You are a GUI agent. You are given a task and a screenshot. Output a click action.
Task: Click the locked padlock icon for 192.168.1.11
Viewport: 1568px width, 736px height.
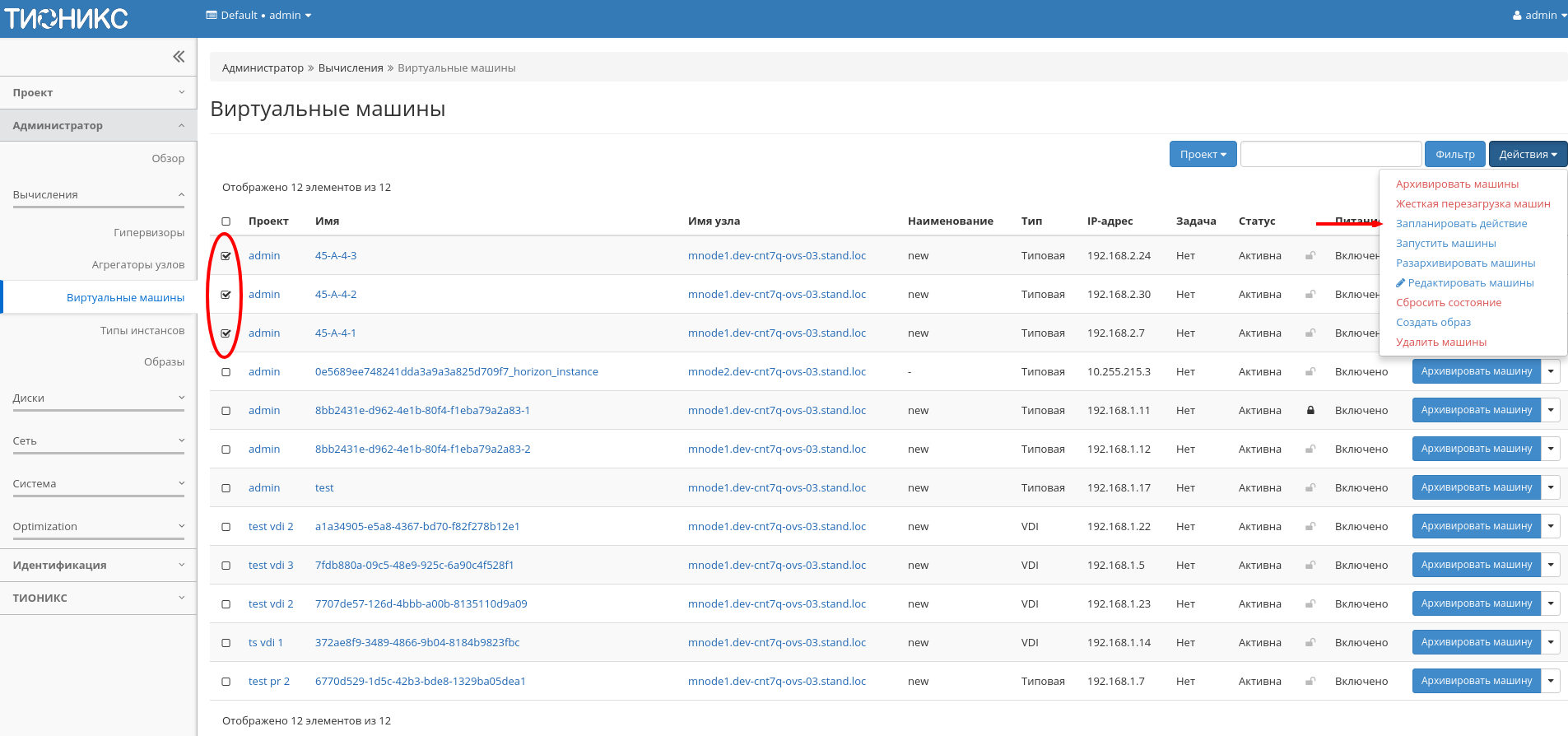pyautogui.click(x=1310, y=410)
